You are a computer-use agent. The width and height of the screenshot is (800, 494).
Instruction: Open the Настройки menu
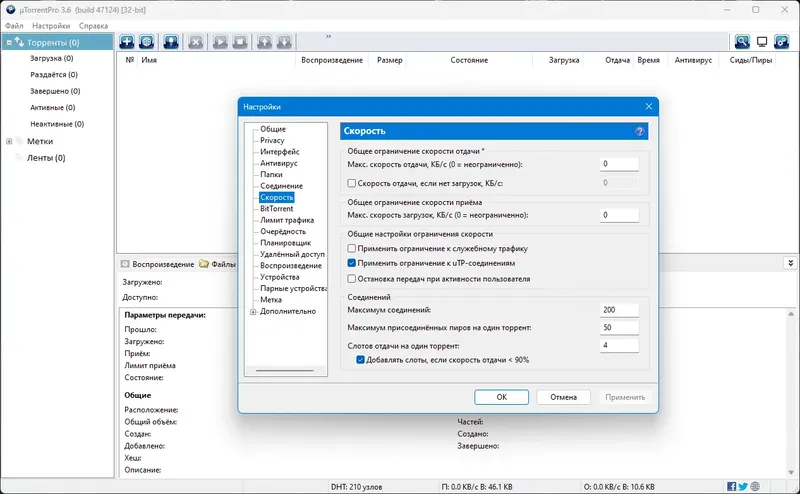coord(51,26)
